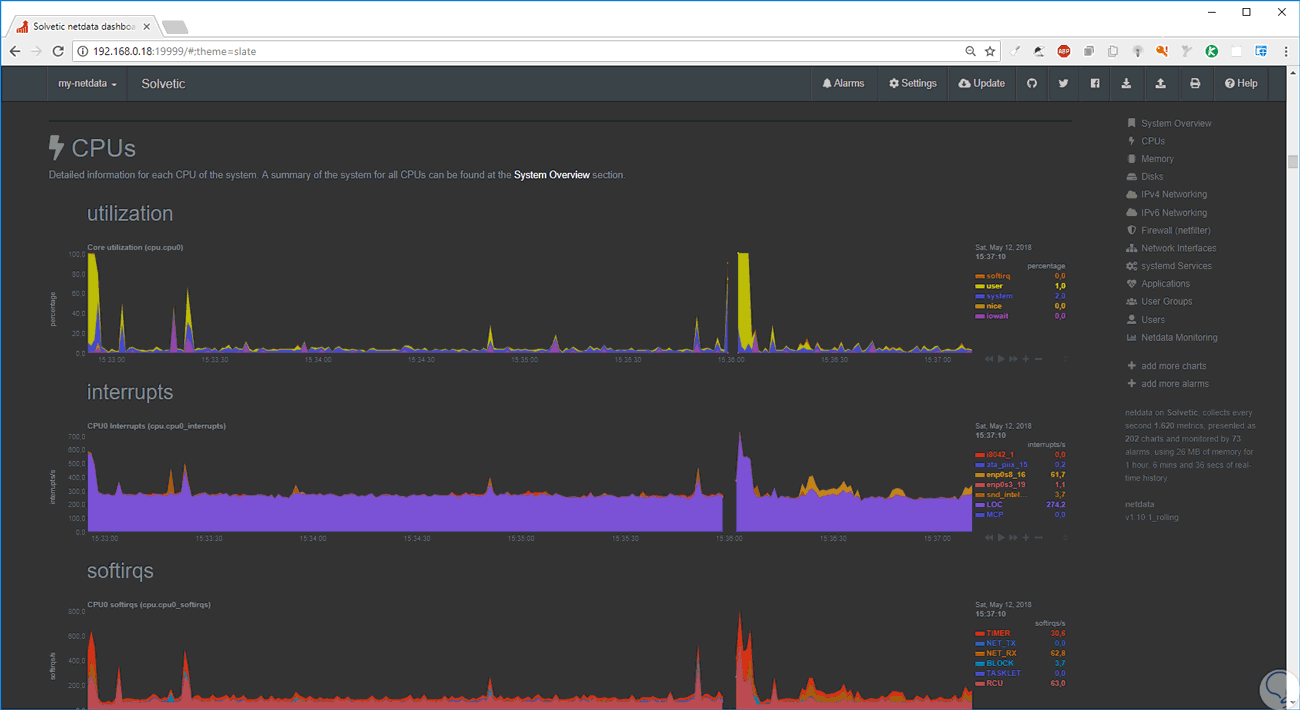Go to IPv4 Networking in sidebar
1300x710 pixels.
(x=1173, y=194)
